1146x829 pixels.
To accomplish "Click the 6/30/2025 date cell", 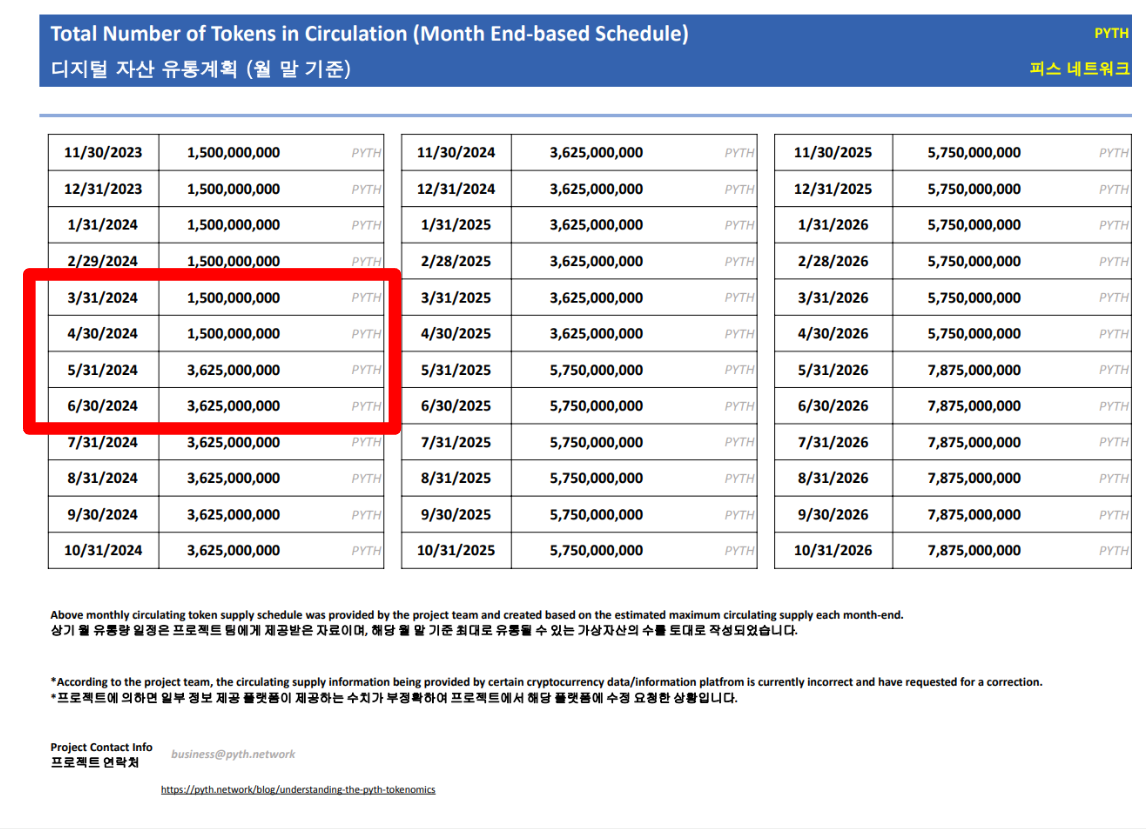I will (456, 406).
